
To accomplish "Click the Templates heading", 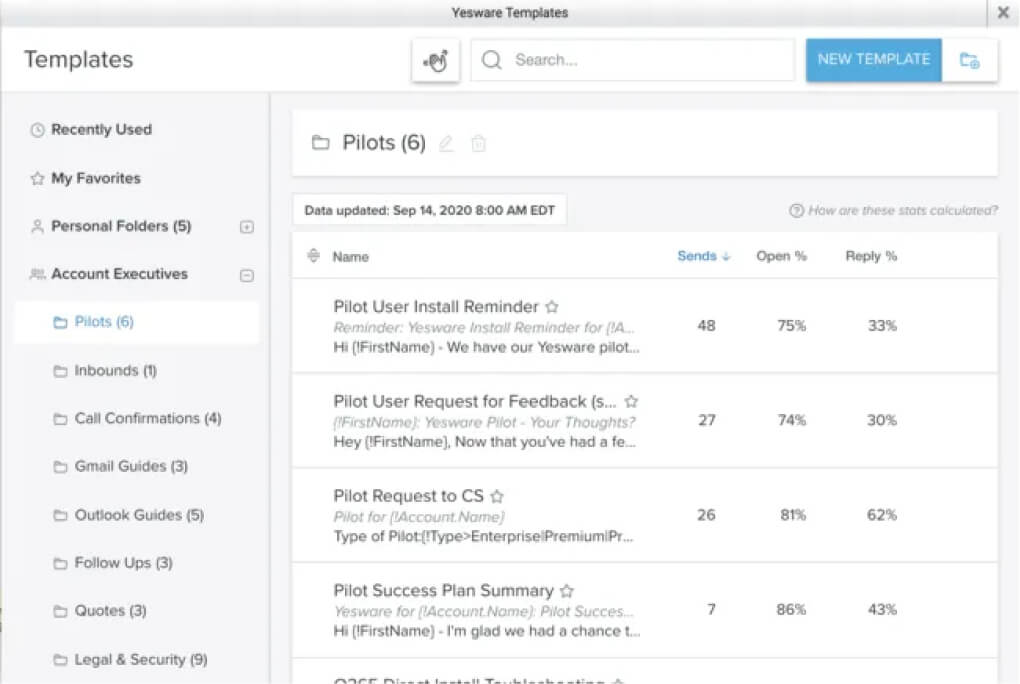I will pos(79,59).
